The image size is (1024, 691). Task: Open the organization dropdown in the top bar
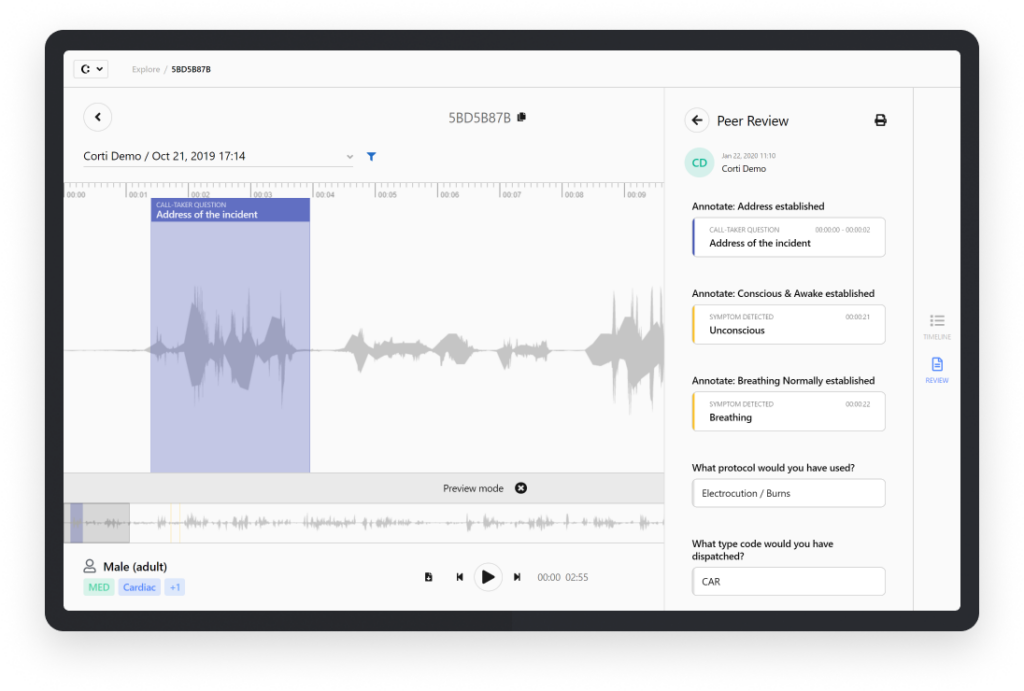(90, 68)
